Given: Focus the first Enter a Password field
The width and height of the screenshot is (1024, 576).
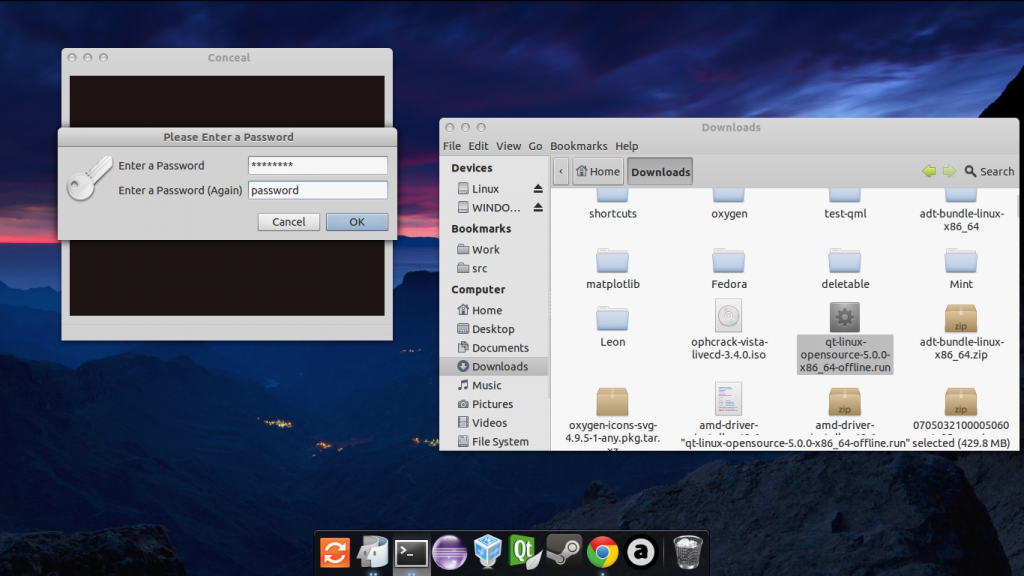Looking at the screenshot, I should (x=317, y=165).
